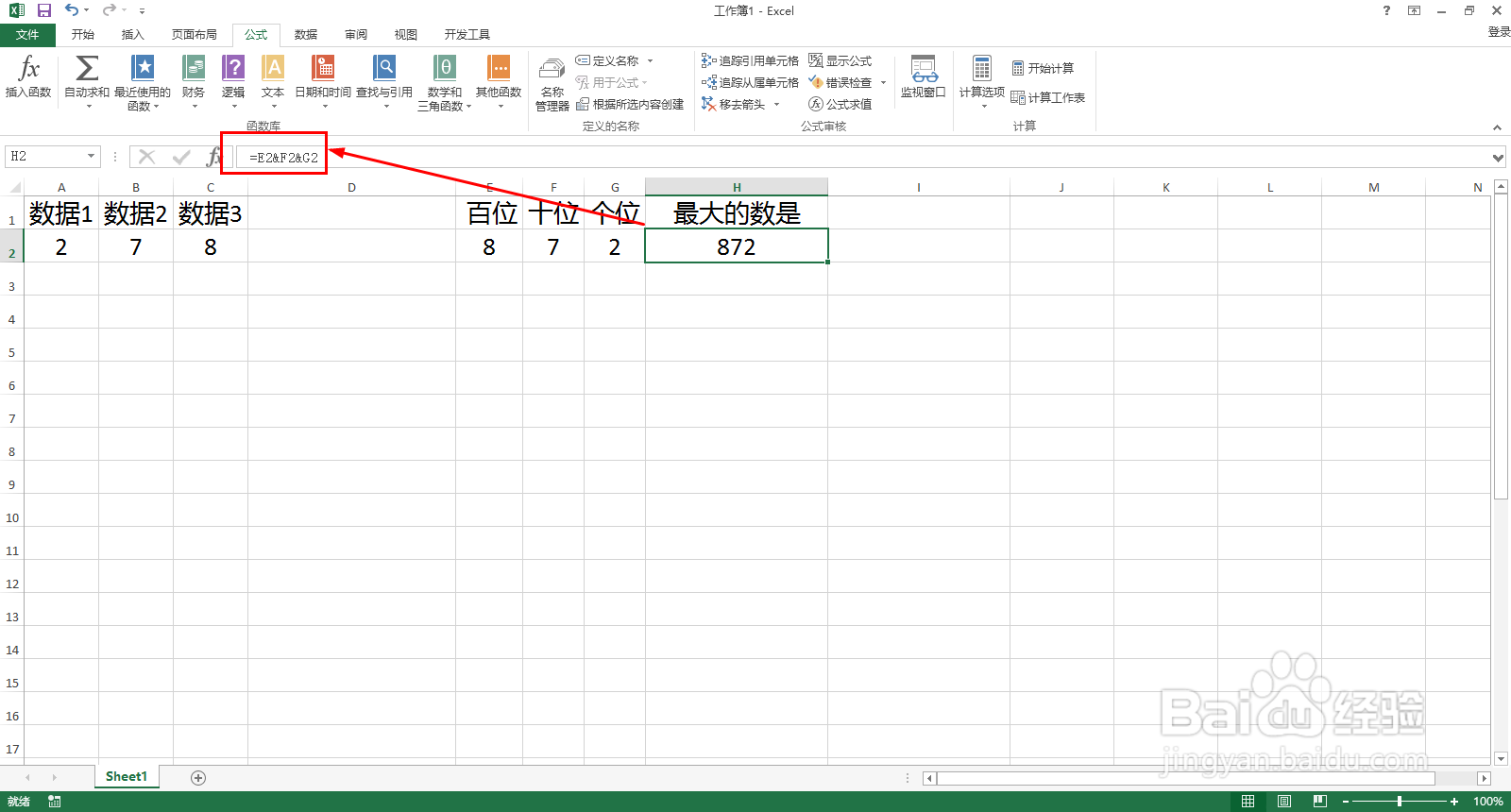Viewport: 1511px width, 812px height.
Task: Click the zoom slider handle
Action: click(1400, 801)
